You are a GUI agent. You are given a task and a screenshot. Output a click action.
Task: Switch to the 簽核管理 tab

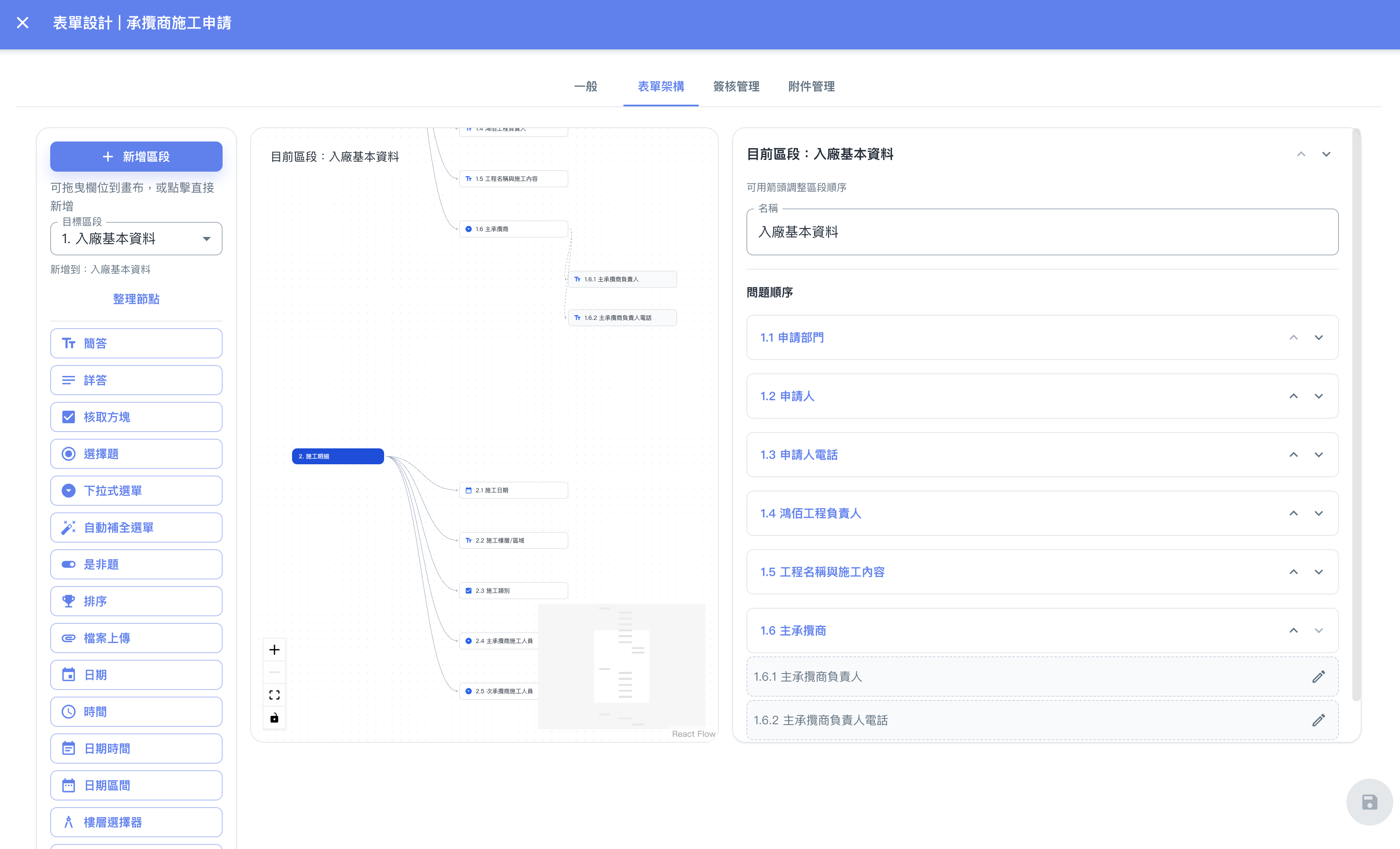736,86
